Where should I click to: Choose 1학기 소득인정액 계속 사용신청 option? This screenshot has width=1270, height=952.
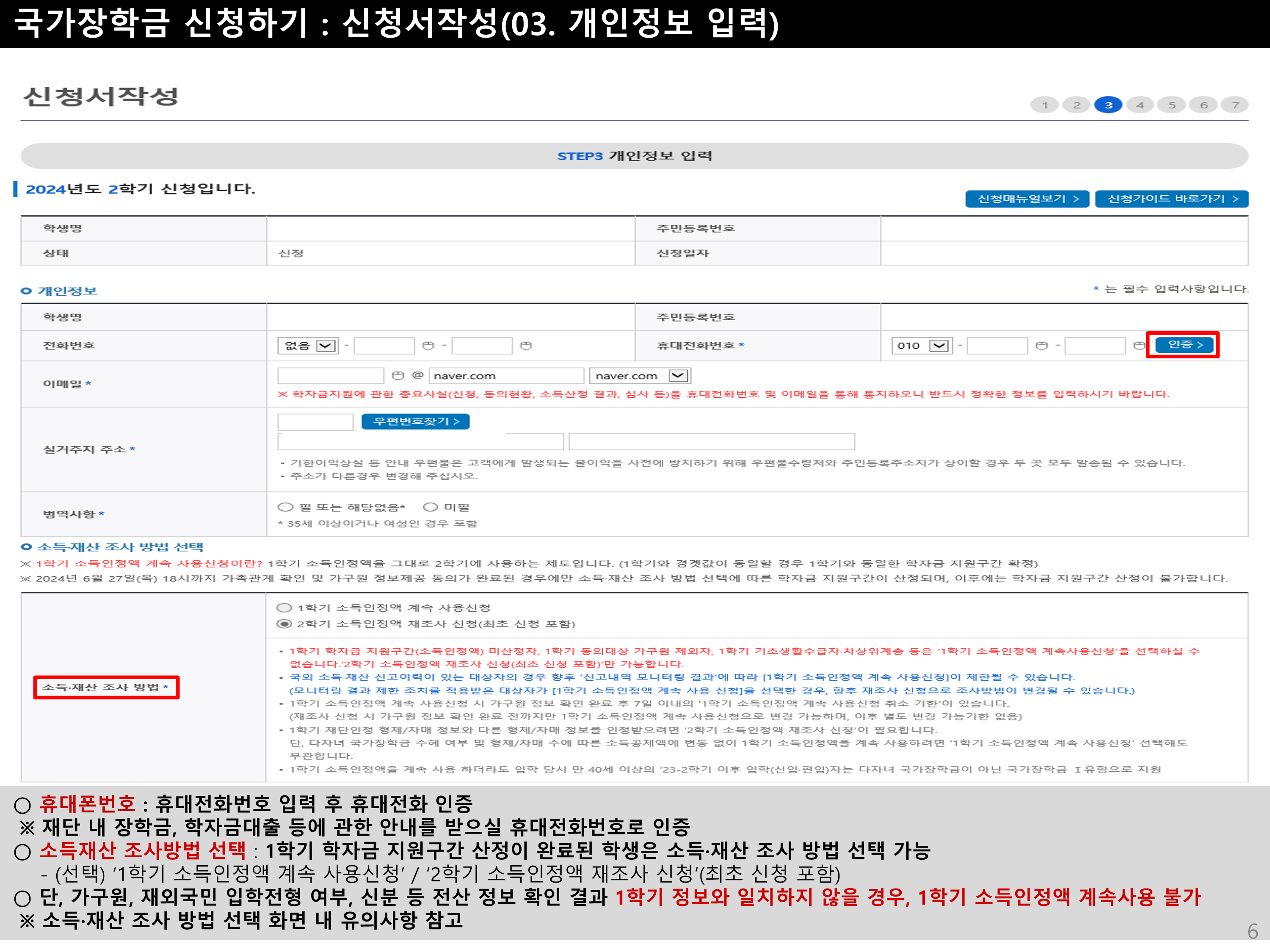pyautogui.click(x=284, y=608)
